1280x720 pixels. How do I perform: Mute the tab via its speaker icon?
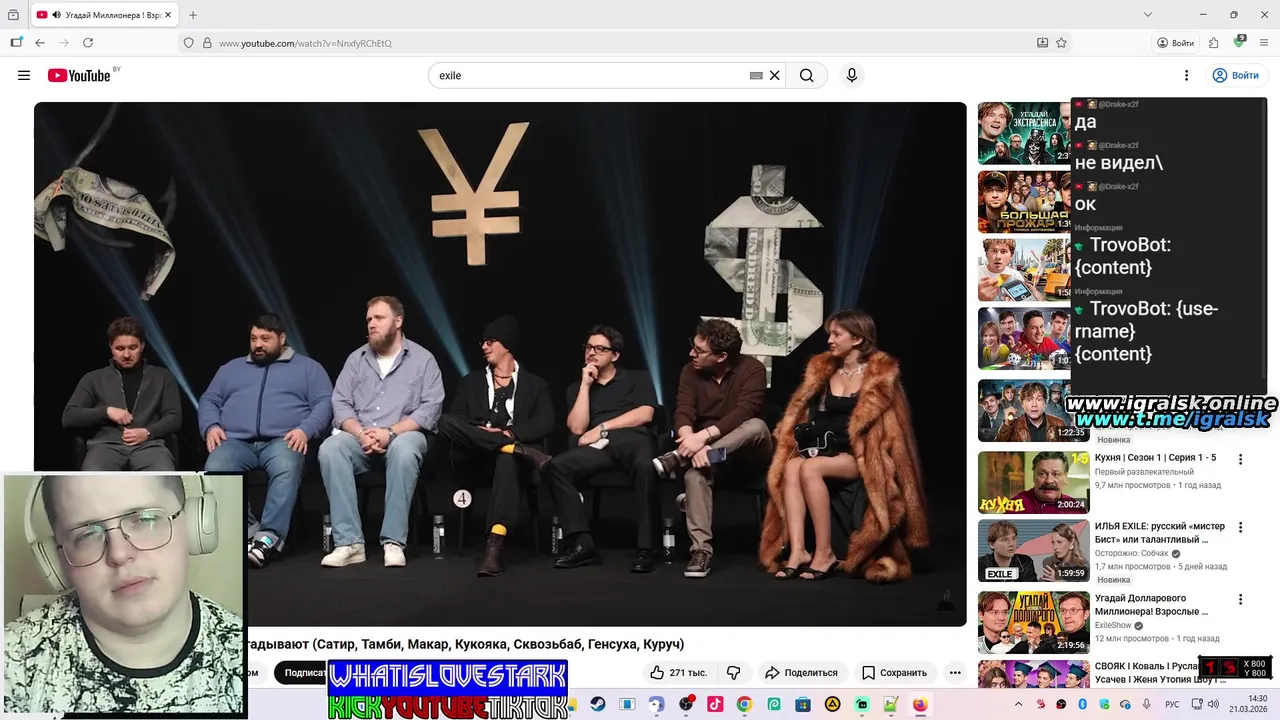(56, 15)
